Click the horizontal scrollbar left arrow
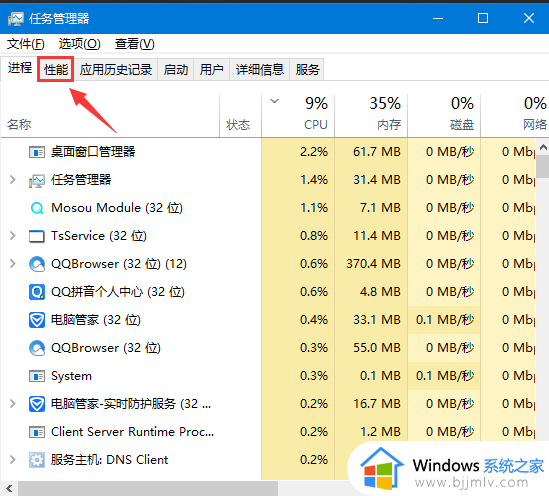Screen dimensions: 549x496 click(x=9, y=488)
